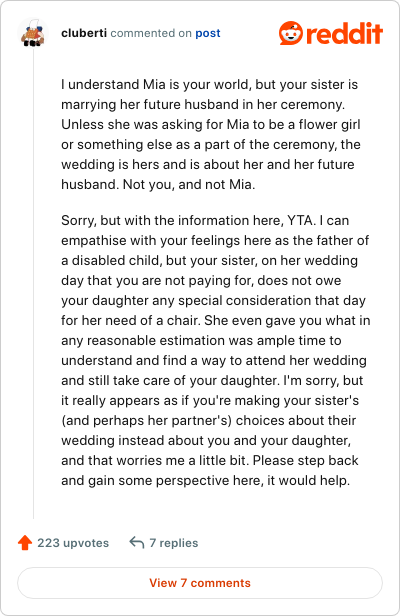Click the line "Unless she was asking for Mia"
Image resolution: width=400 pixels, height=616 pixels.
pos(211,124)
